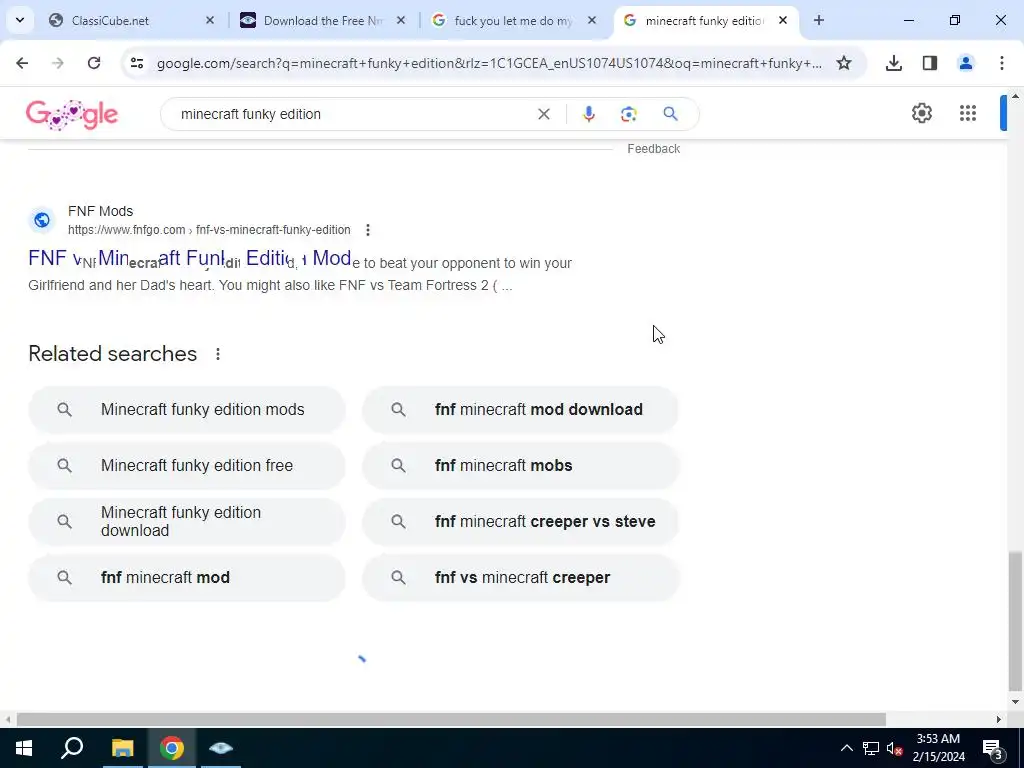Search fnf vs minecraft creeper
The height and width of the screenshot is (768, 1024).
[520, 578]
